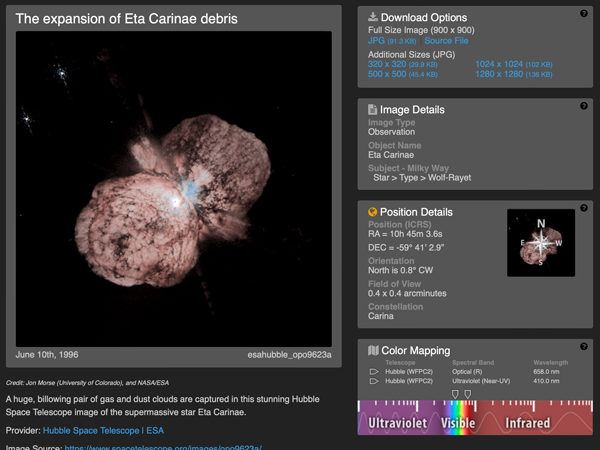This screenshot has width=600, height=450.
Task: Open help for Download Options panel
Action: pos(584,13)
